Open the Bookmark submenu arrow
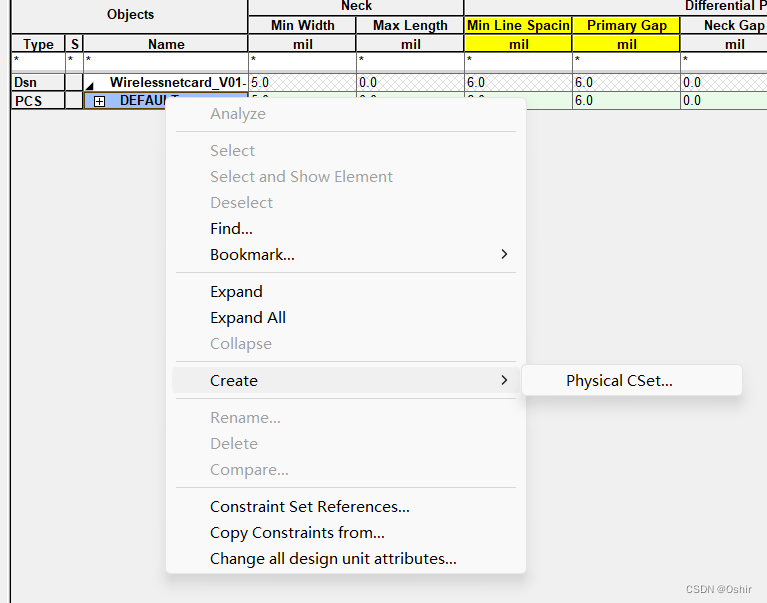Viewport: 767px width, 603px height. (x=504, y=255)
